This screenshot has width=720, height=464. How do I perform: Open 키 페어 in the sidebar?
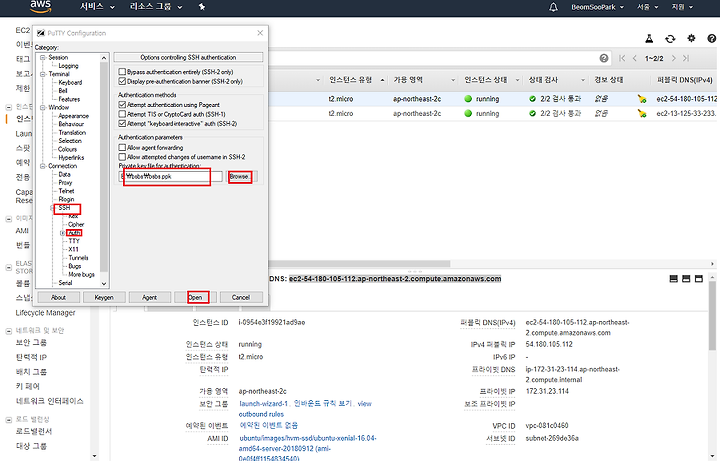point(28,386)
